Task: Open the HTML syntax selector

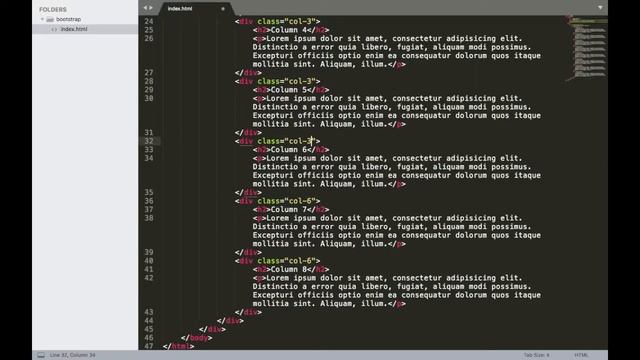Action: (x=581, y=355)
